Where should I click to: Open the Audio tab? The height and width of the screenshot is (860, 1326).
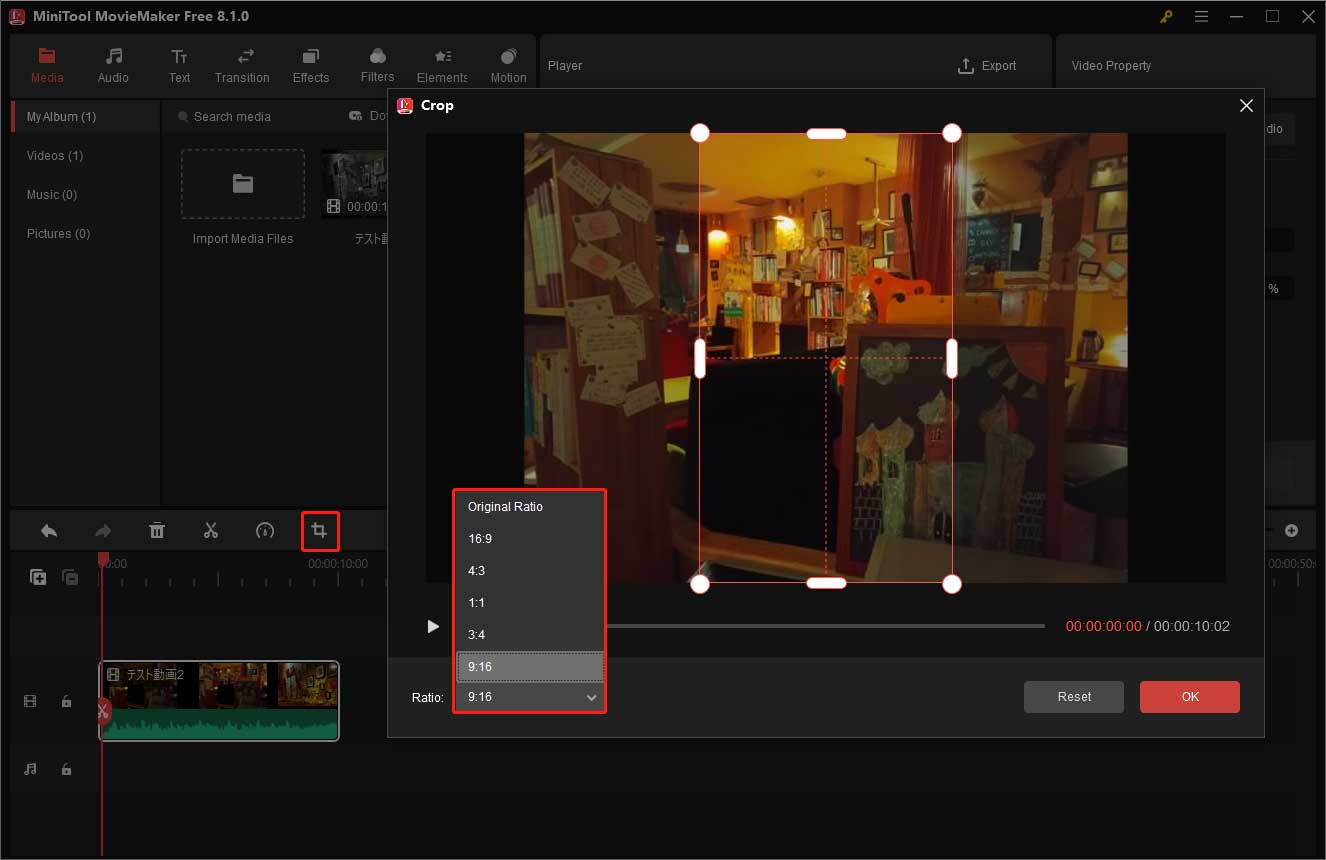pos(113,66)
